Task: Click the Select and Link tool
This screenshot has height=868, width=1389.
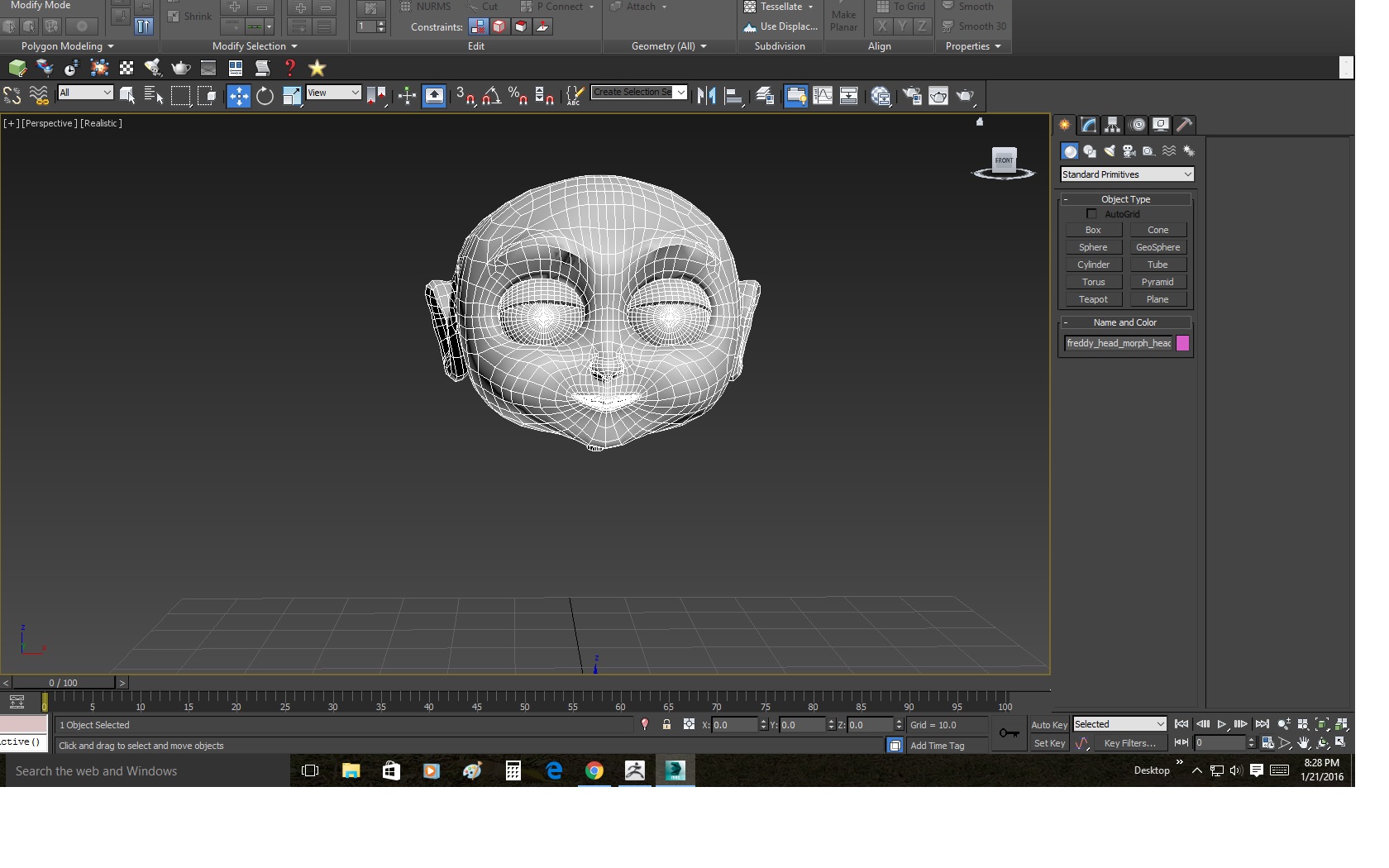Action: 12,96
